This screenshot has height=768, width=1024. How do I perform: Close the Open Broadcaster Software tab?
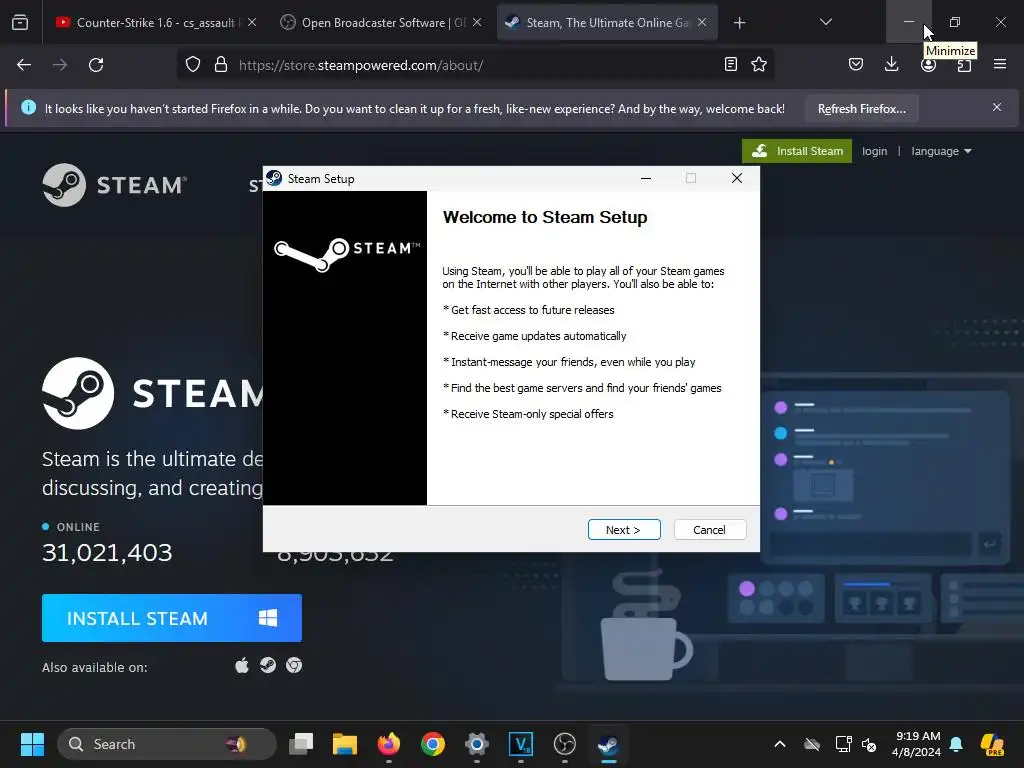[477, 22]
